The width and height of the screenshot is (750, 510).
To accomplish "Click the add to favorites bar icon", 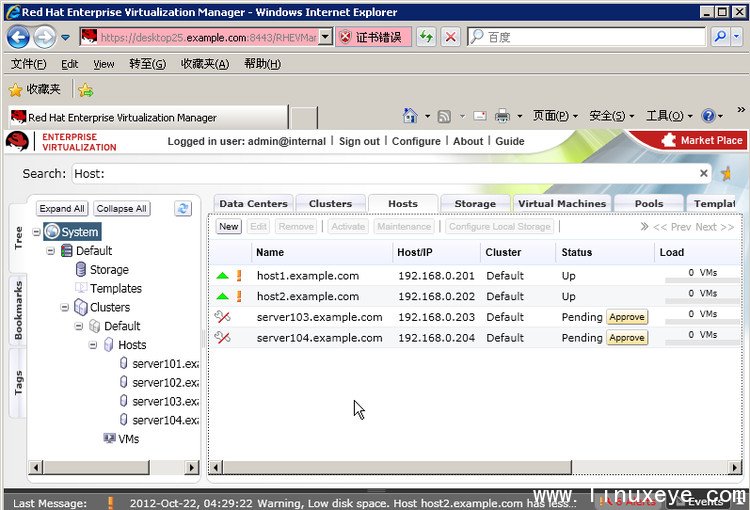I will coord(86,89).
